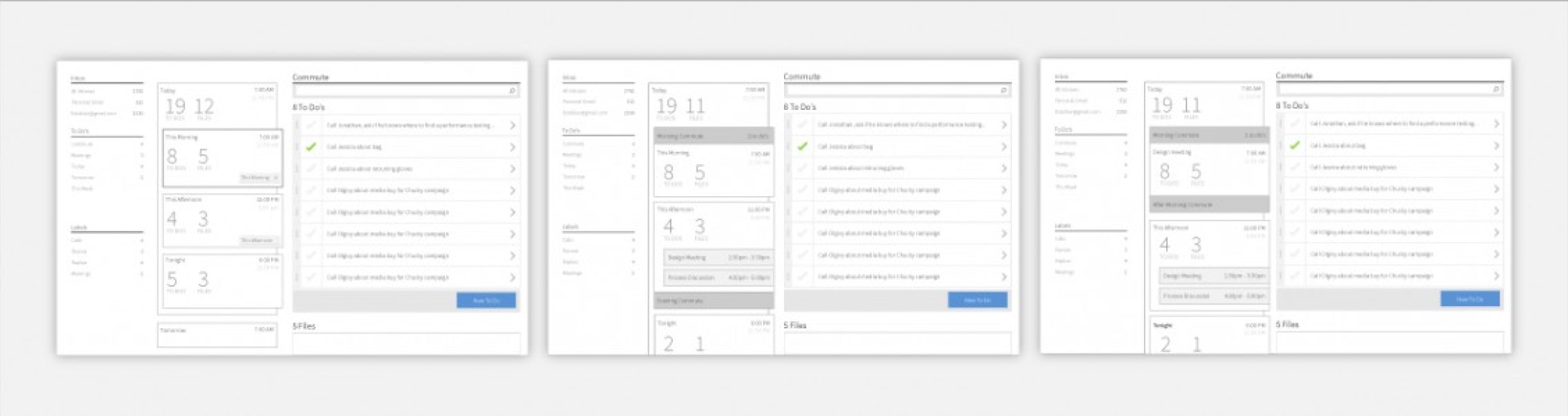The height and width of the screenshot is (416, 1568).
Task: Focus the Commute search field in the middle wireframe
Action: click(x=897, y=90)
